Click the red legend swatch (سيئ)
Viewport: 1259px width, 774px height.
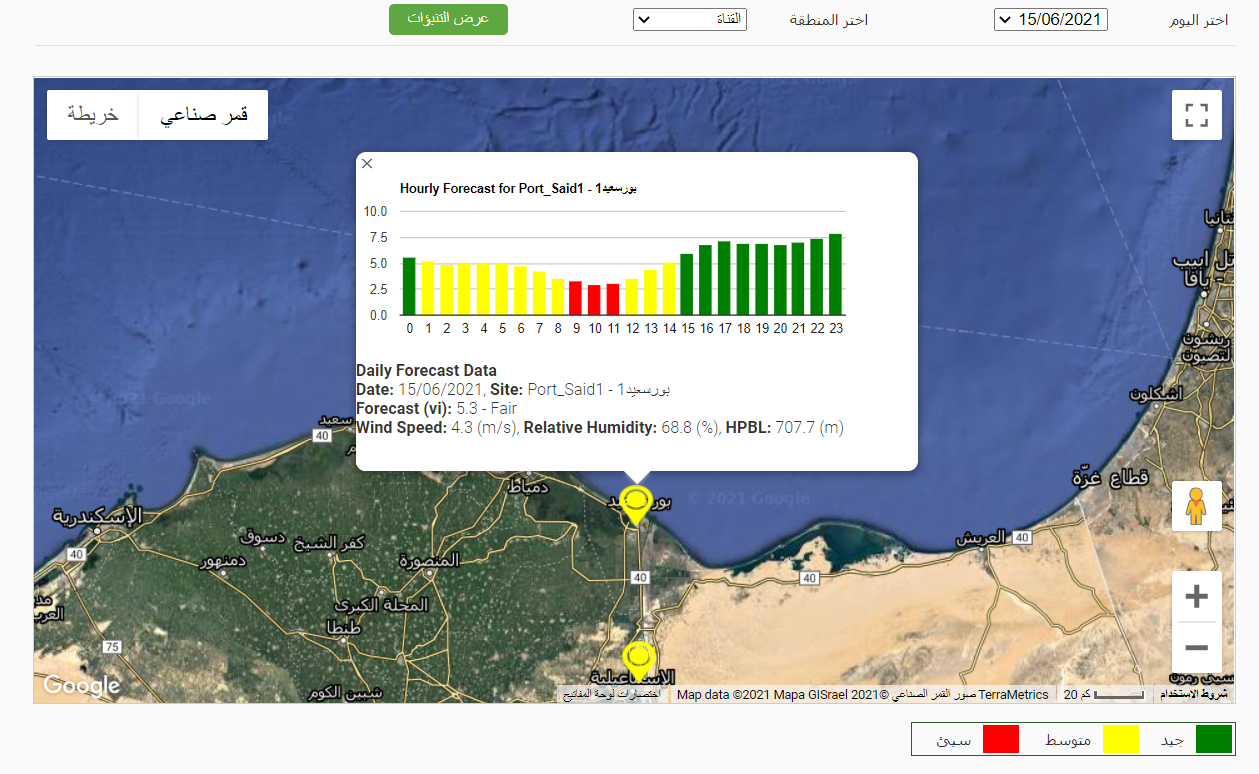pyautogui.click(x=1000, y=739)
